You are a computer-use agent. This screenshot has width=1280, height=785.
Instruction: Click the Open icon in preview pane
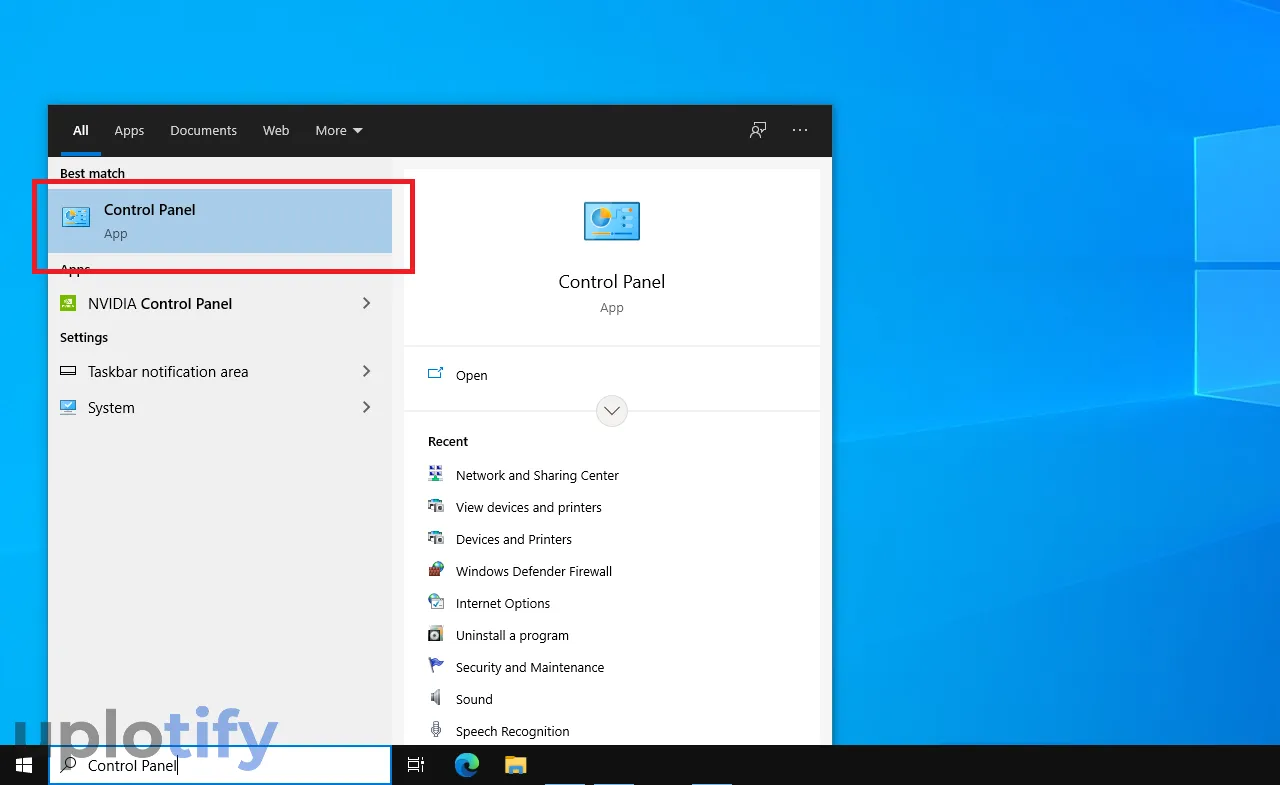(x=436, y=374)
